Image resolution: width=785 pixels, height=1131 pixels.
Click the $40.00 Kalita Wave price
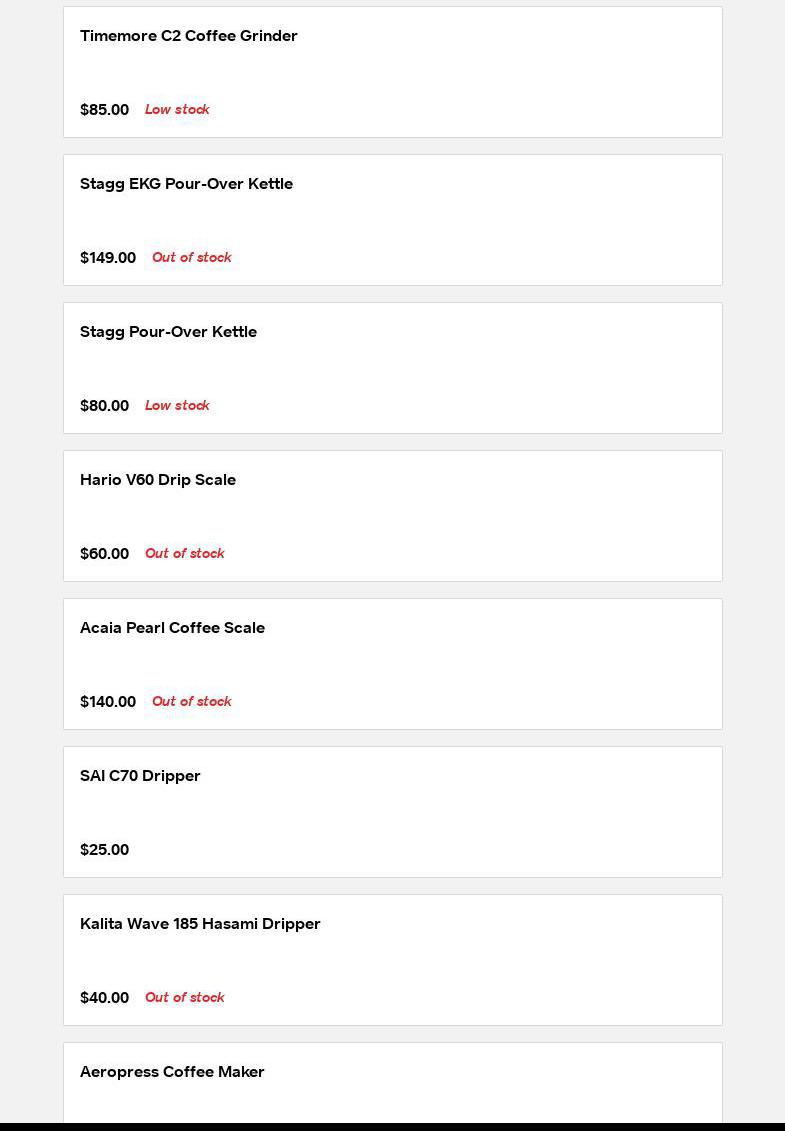click(104, 998)
